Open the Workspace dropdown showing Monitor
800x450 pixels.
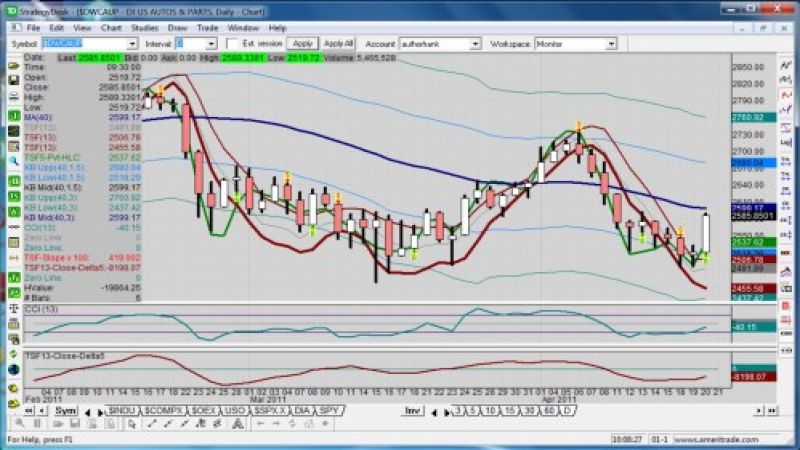(611, 44)
